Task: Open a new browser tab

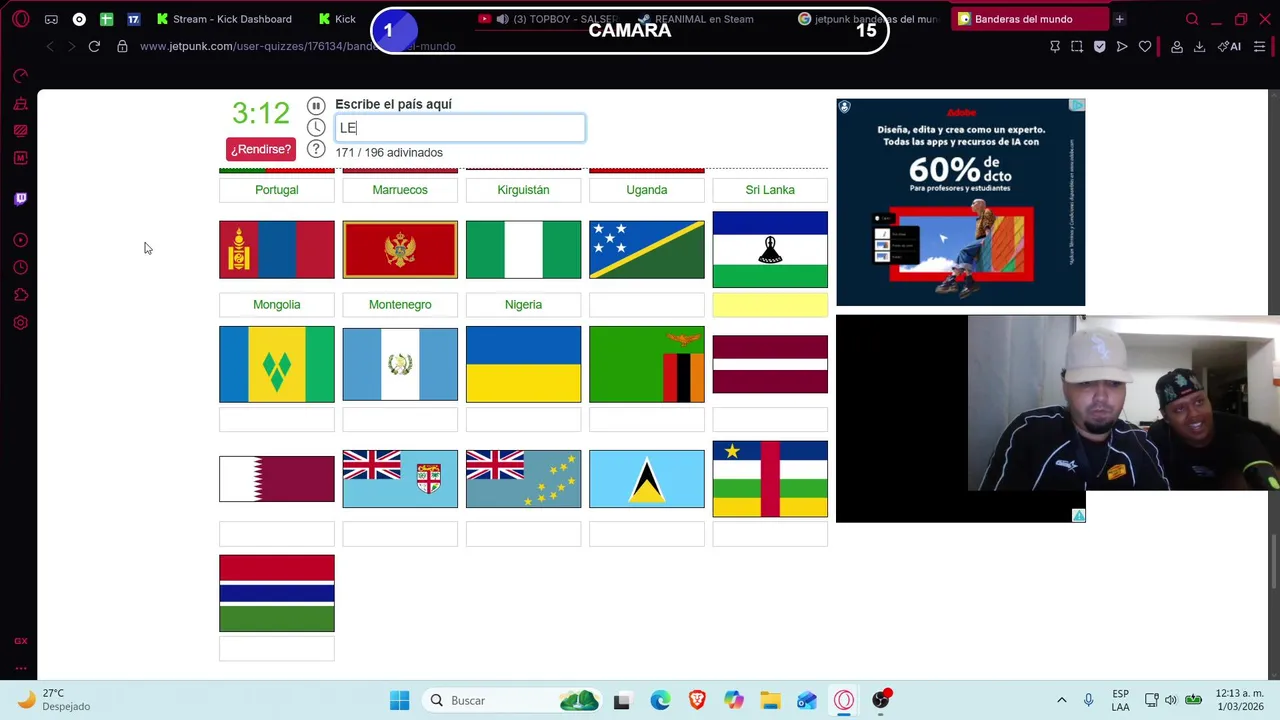Action: click(x=1119, y=19)
